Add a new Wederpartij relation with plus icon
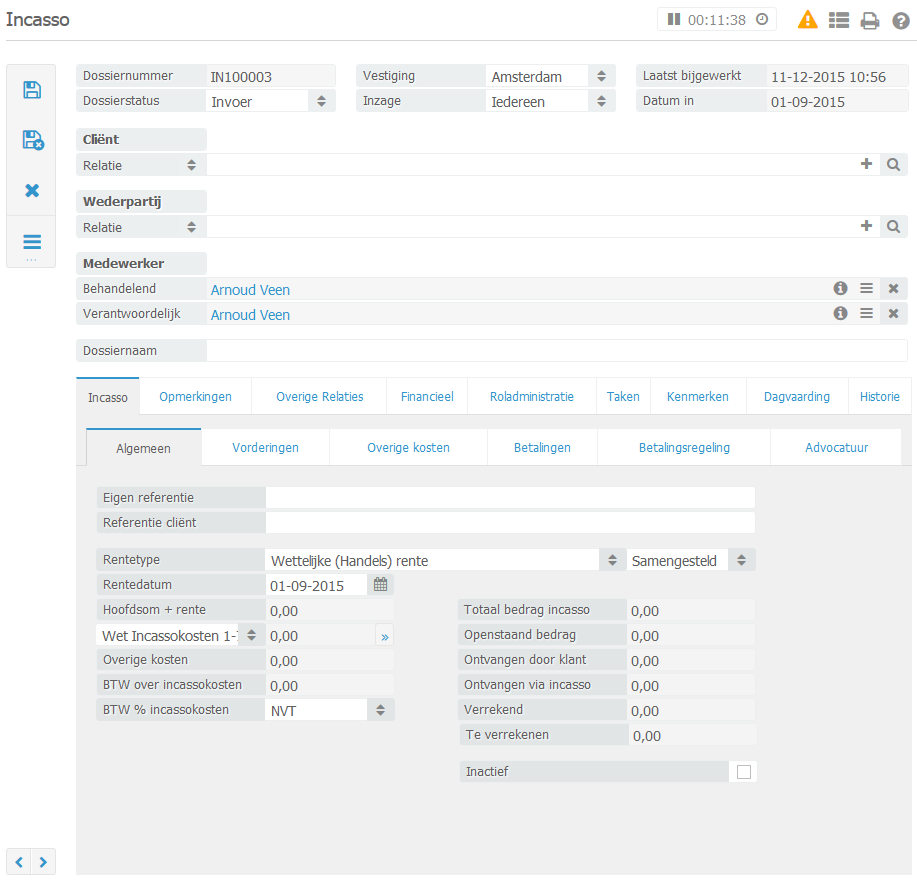This screenshot has height=881, width=917. 866,226
